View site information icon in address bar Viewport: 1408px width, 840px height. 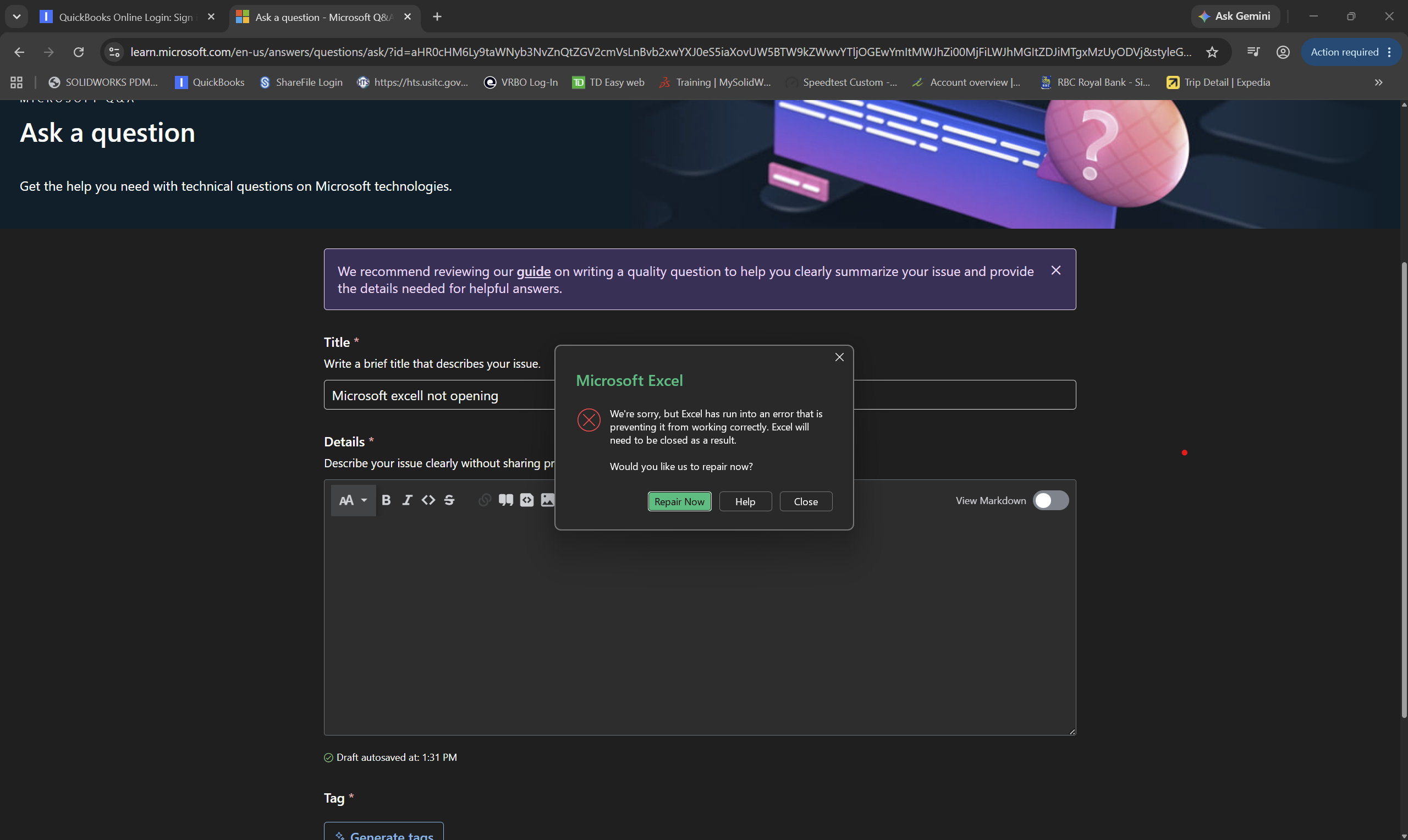click(x=114, y=52)
